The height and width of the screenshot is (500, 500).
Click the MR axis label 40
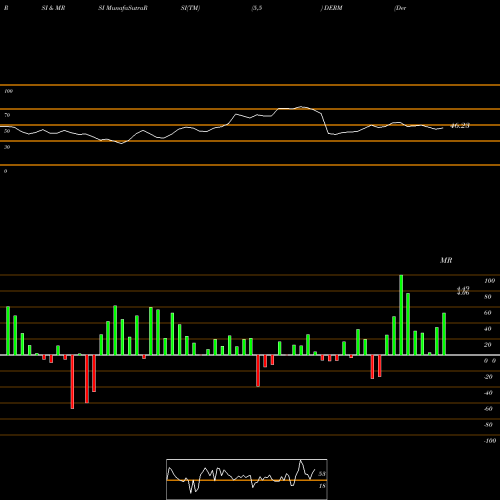point(488,329)
